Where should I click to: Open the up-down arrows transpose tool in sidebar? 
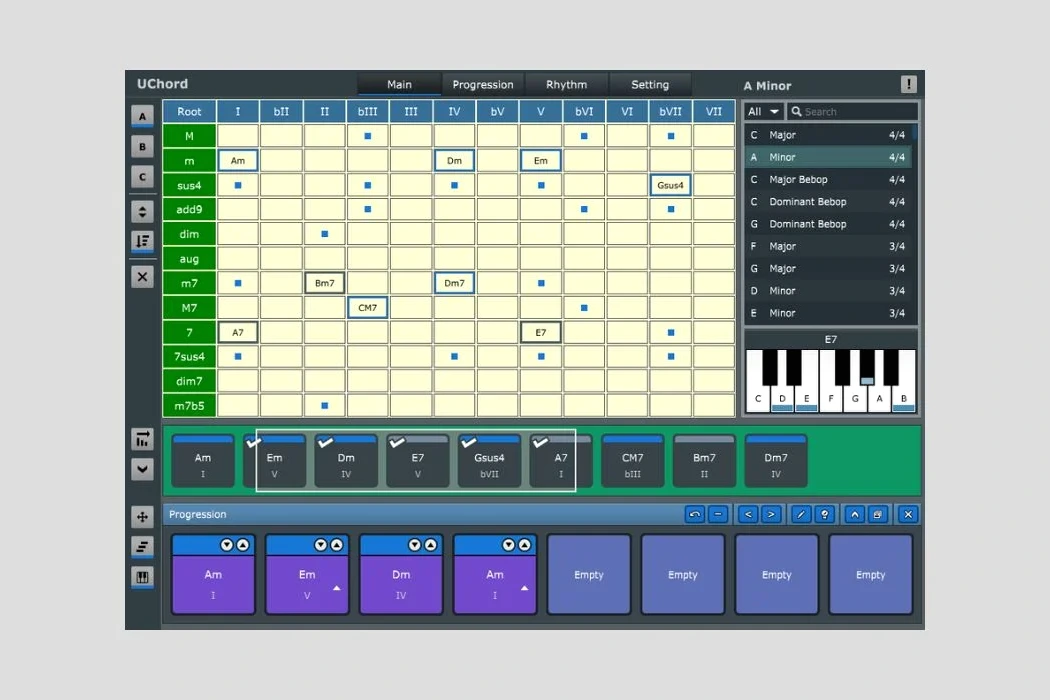[x=142, y=212]
